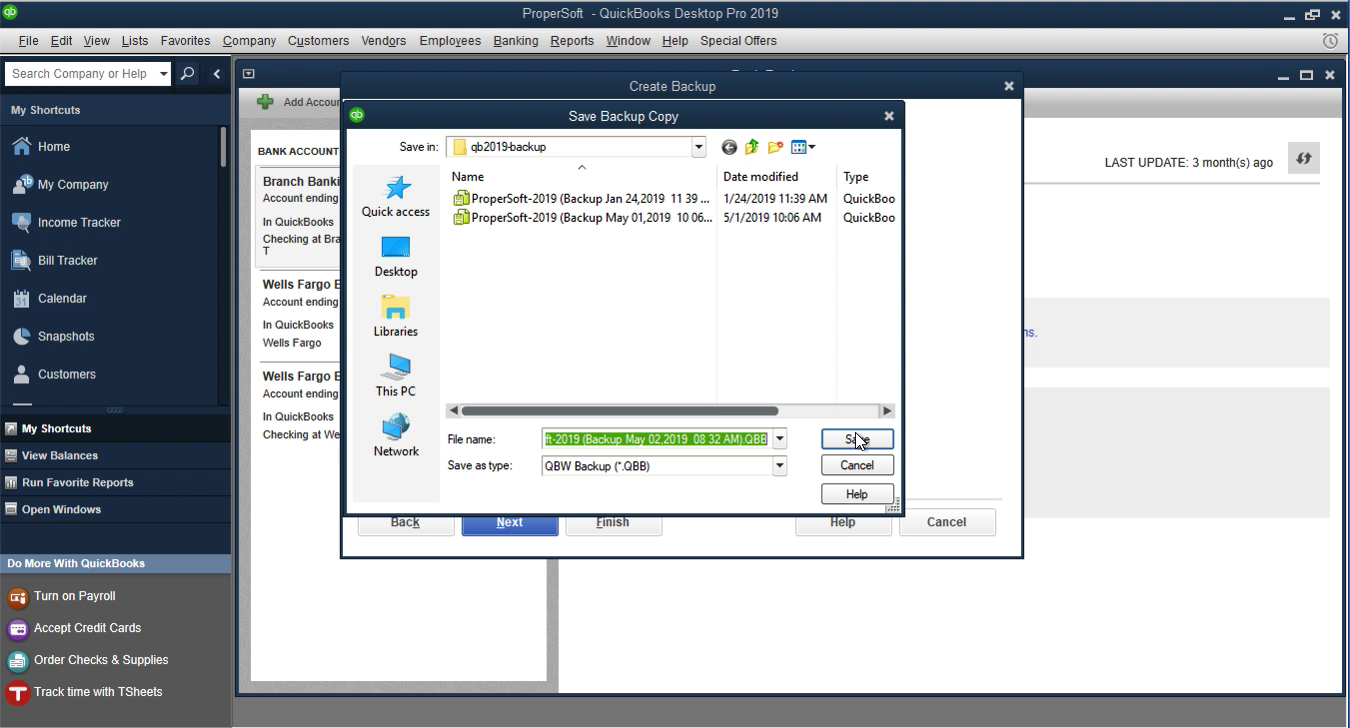The height and width of the screenshot is (728, 1350).
Task: Open the Banking menu
Action: click(x=516, y=41)
